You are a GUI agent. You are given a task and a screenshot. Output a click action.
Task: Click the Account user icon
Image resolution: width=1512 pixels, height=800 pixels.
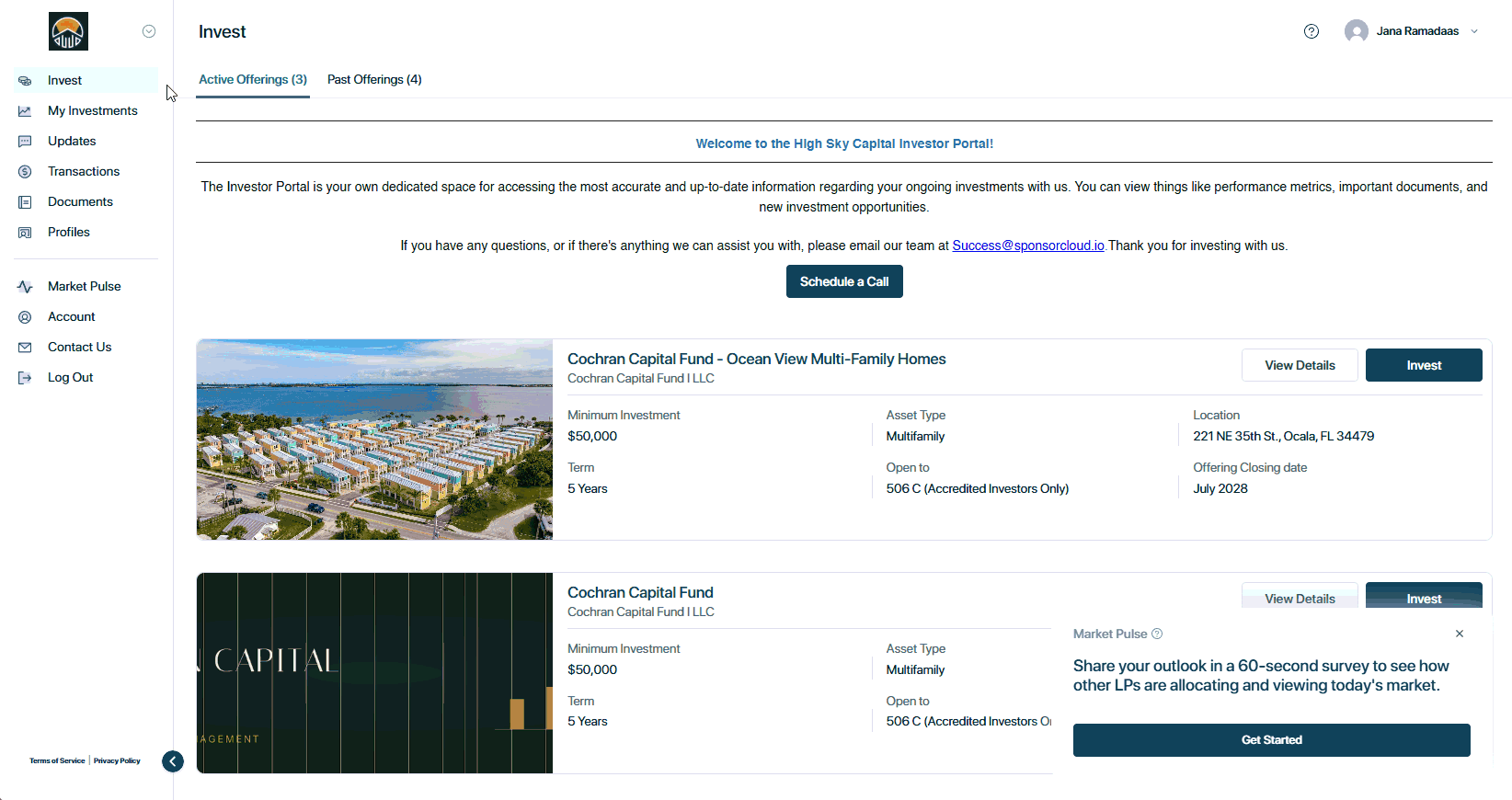pyautogui.click(x=25, y=317)
